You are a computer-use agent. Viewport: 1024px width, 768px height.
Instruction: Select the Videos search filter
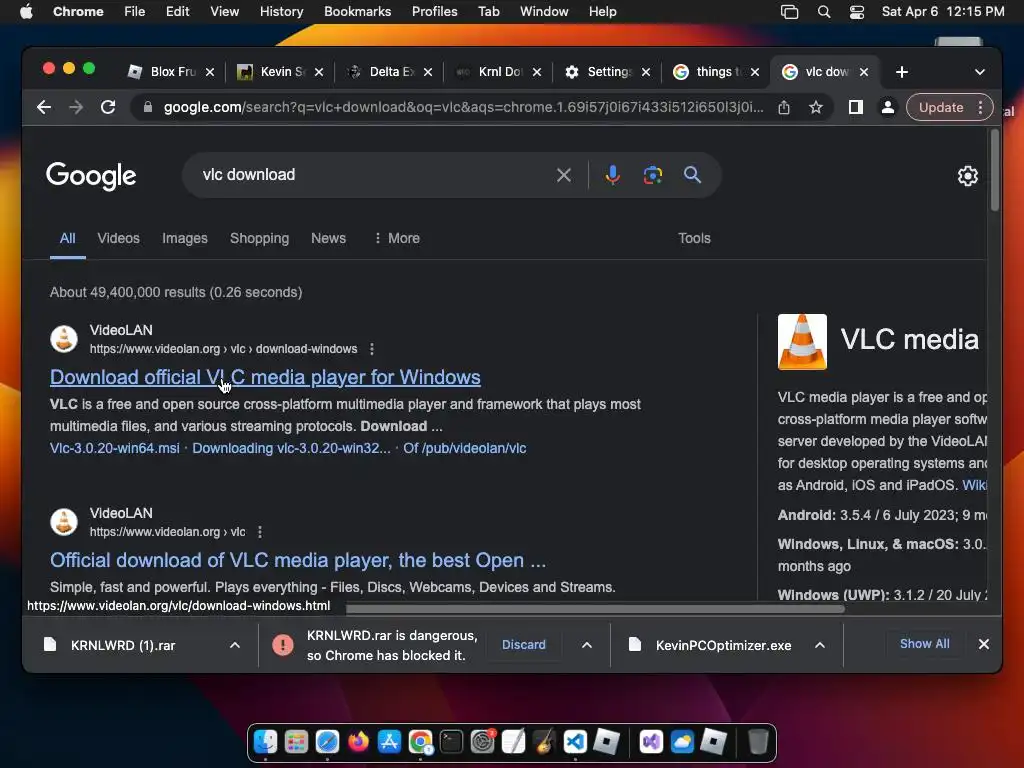click(118, 238)
